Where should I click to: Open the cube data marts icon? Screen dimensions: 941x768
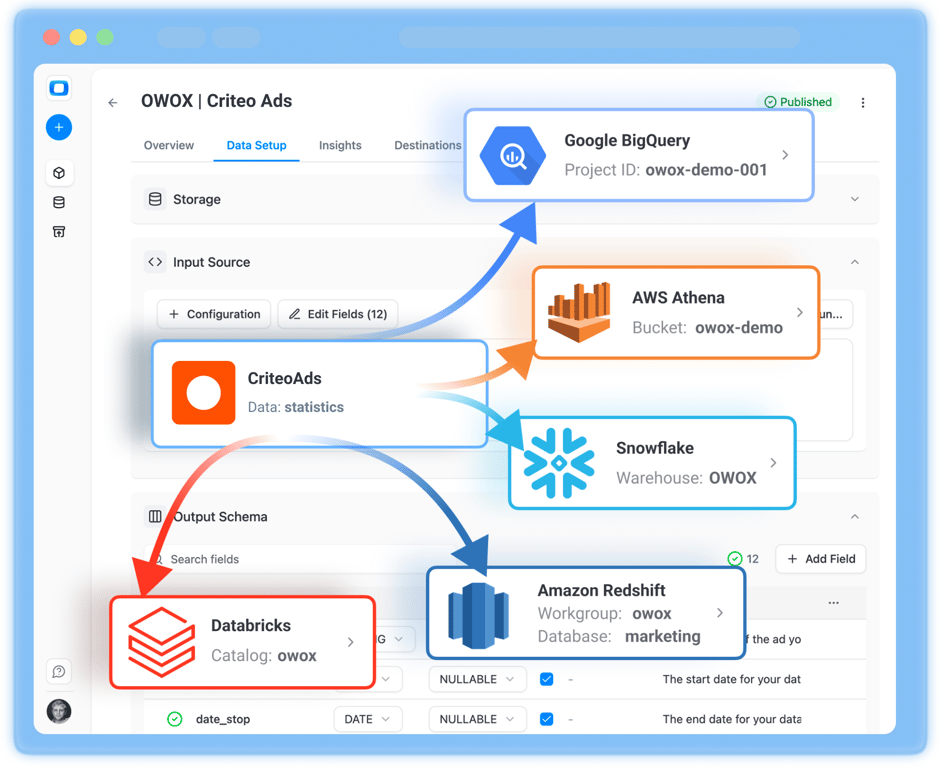click(x=59, y=173)
